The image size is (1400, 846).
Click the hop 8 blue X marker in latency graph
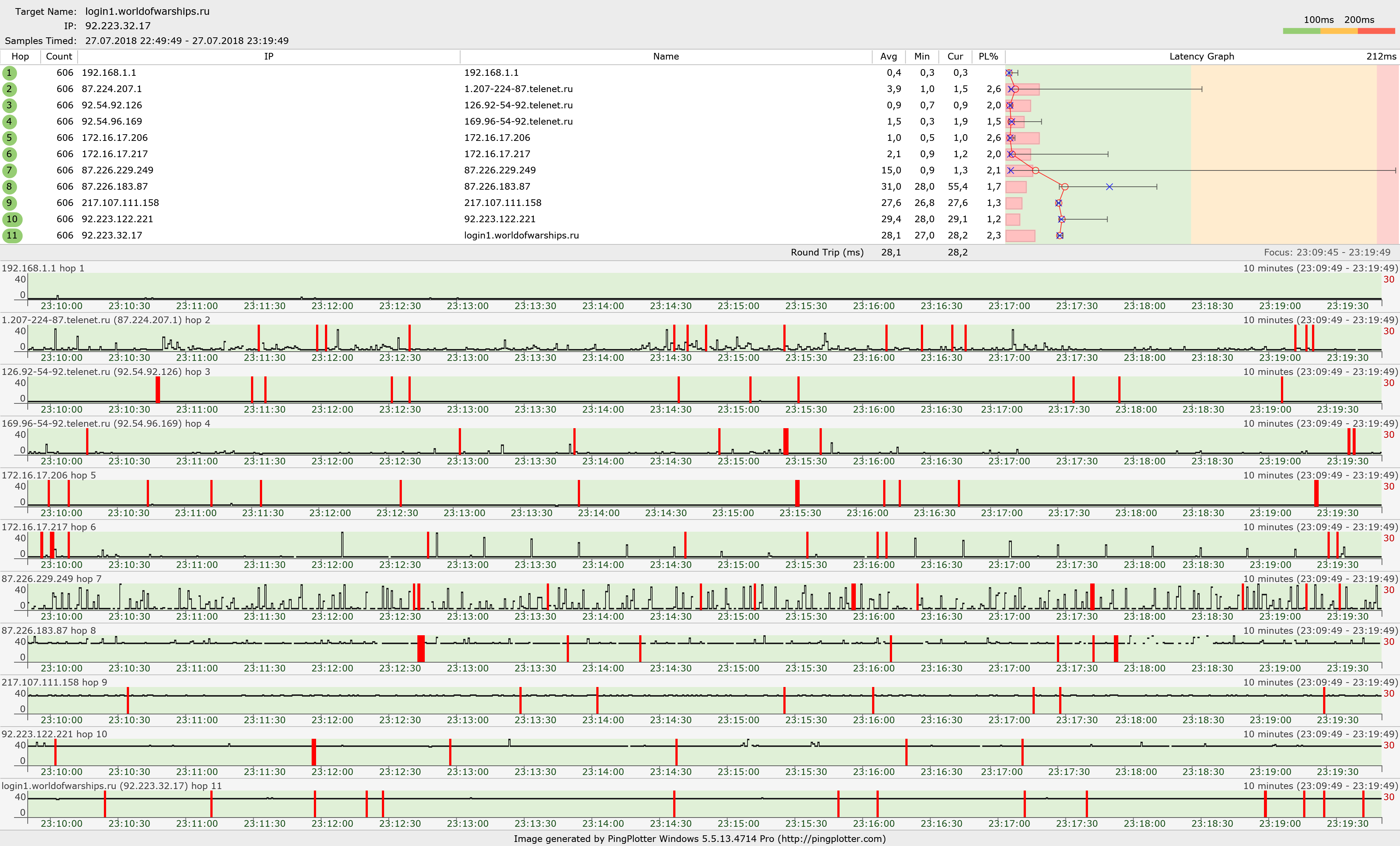click(x=1109, y=187)
